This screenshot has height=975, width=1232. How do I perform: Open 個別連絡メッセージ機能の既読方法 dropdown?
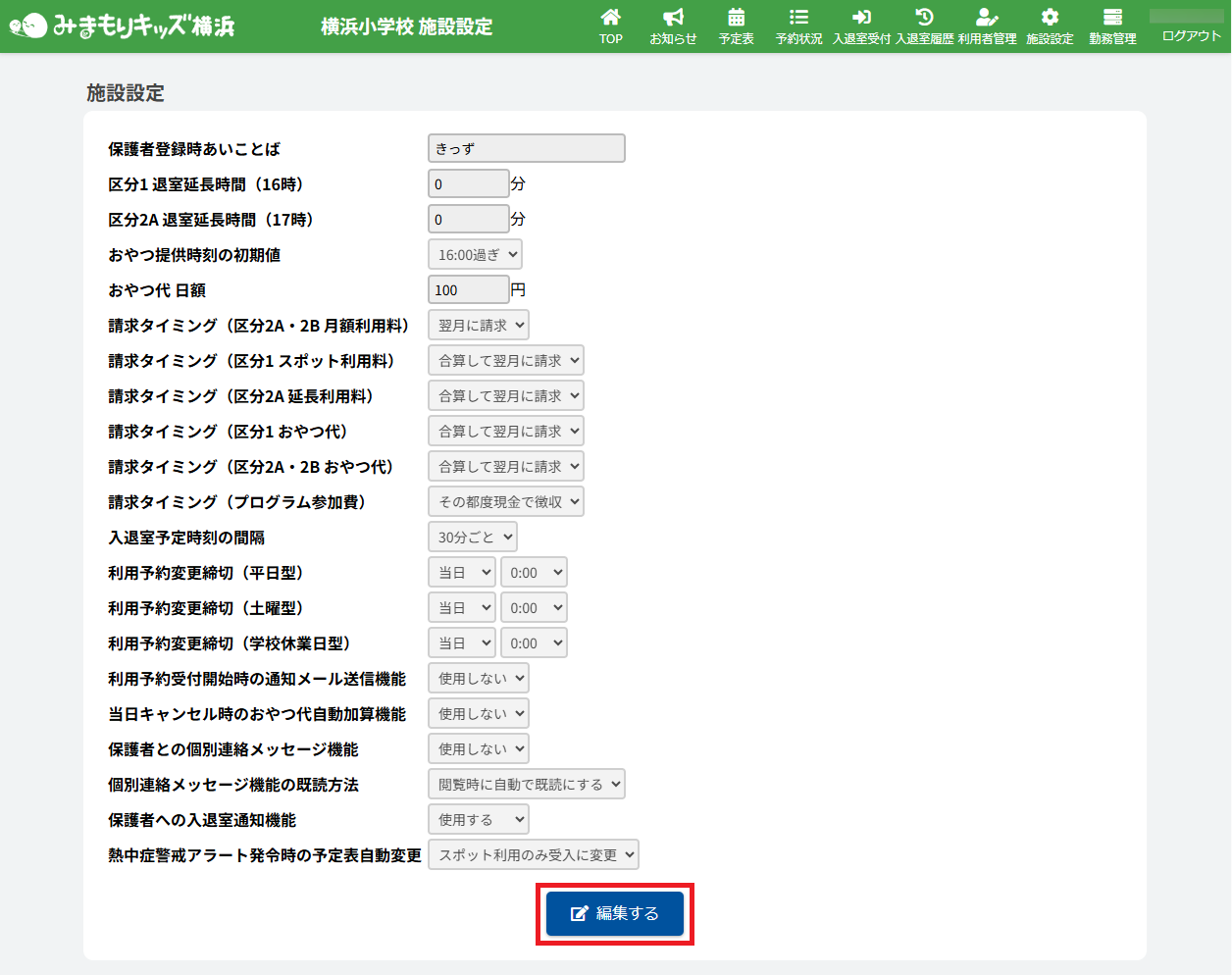click(527, 785)
